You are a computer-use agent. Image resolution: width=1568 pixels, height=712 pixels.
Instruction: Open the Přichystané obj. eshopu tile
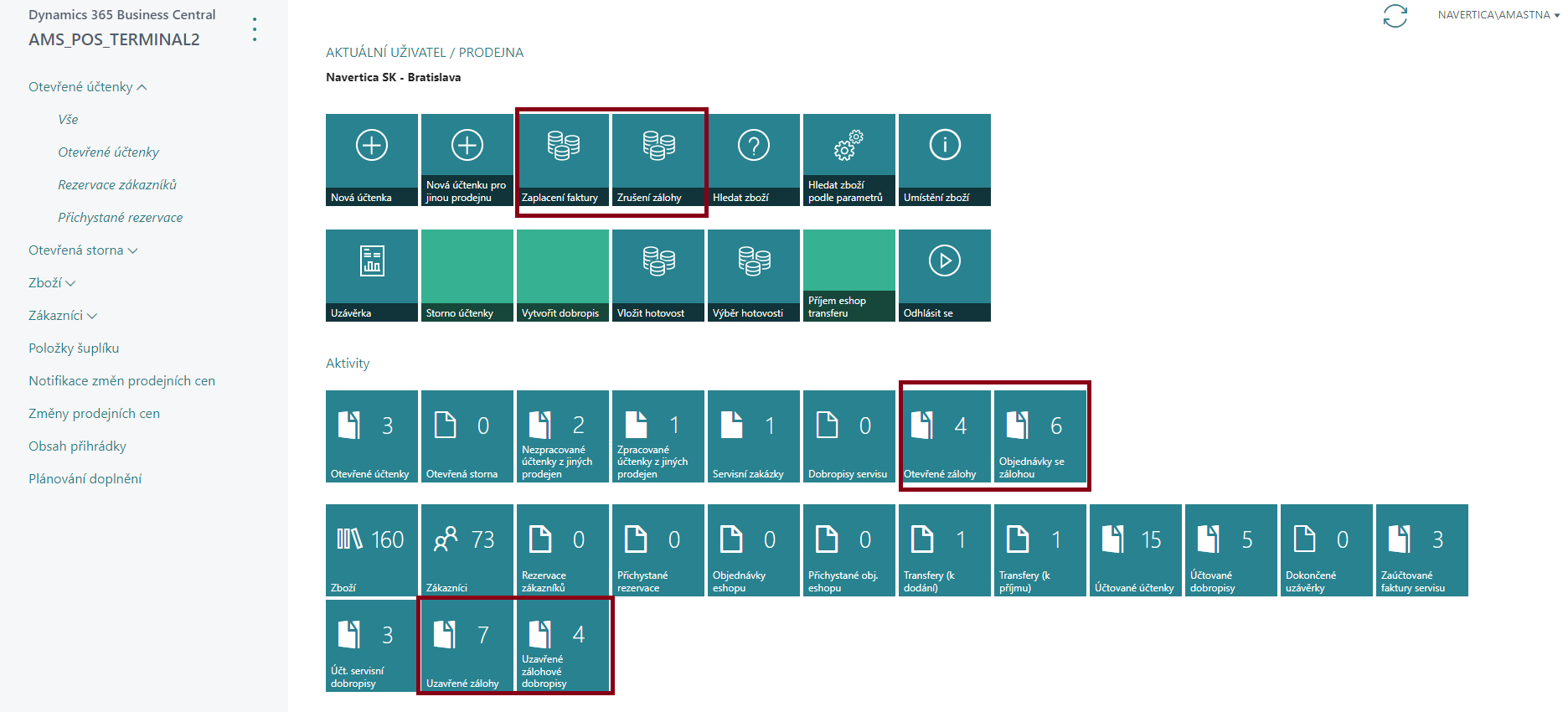coord(849,550)
